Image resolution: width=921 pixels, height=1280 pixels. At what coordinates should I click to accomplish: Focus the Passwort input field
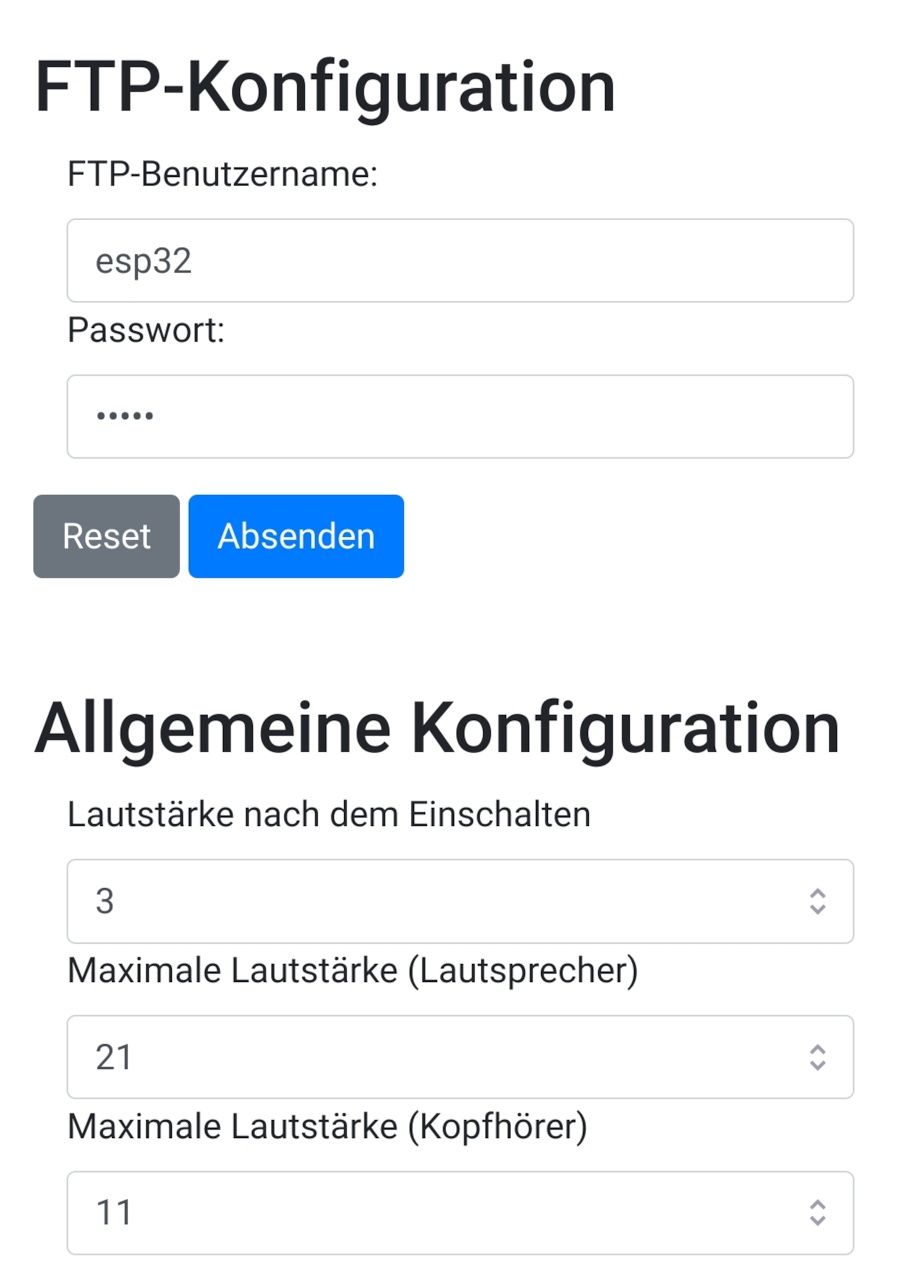(460, 416)
